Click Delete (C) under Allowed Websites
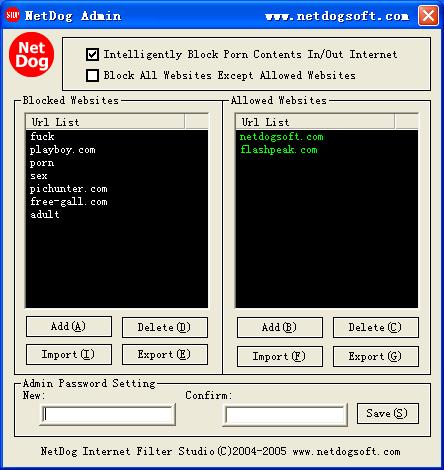The image size is (444, 470). point(376,327)
